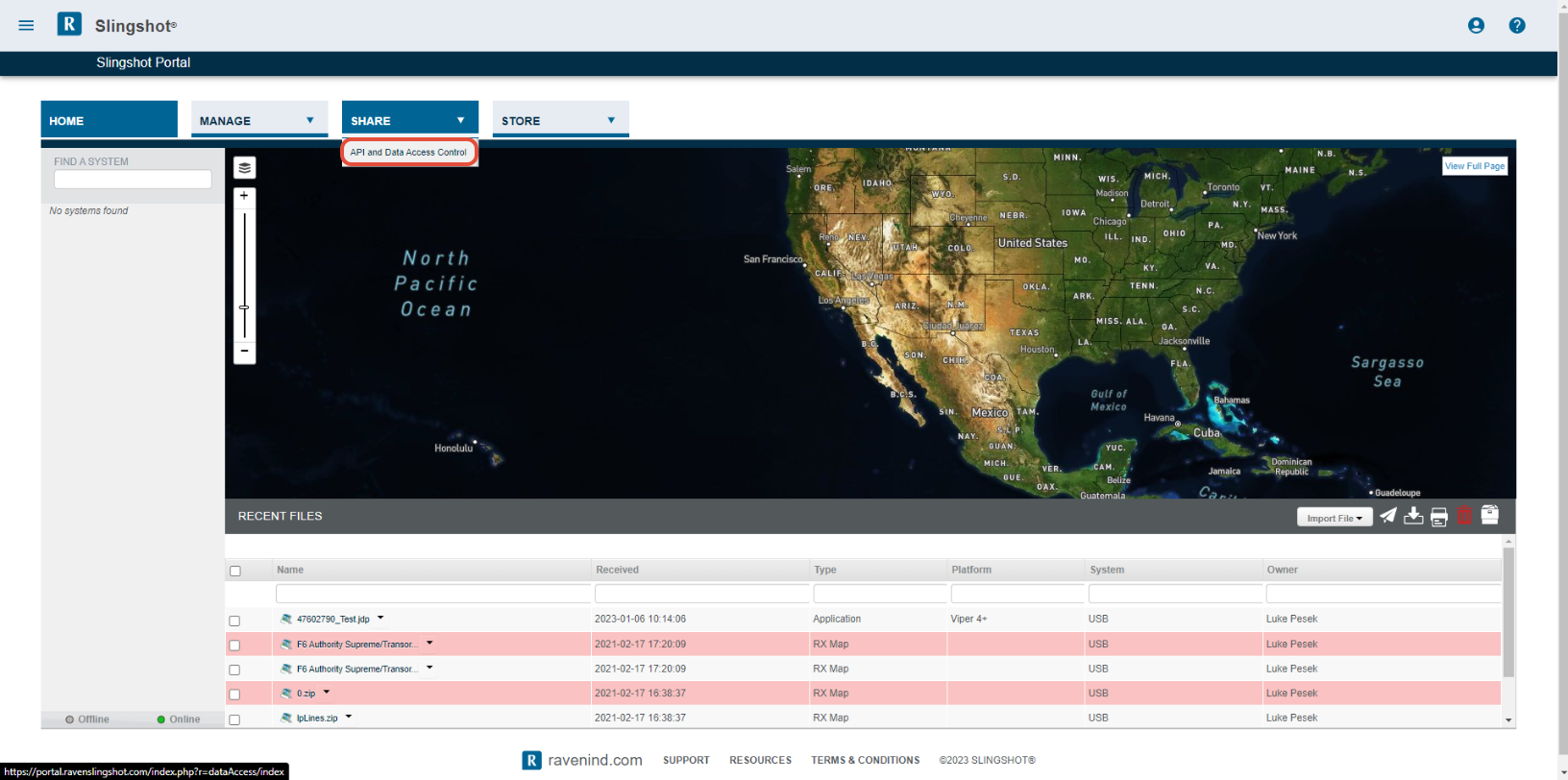This screenshot has height=780, width=1568.
Task: Click the file icon beside 47602790_Test.jdp
Action: tap(286, 620)
